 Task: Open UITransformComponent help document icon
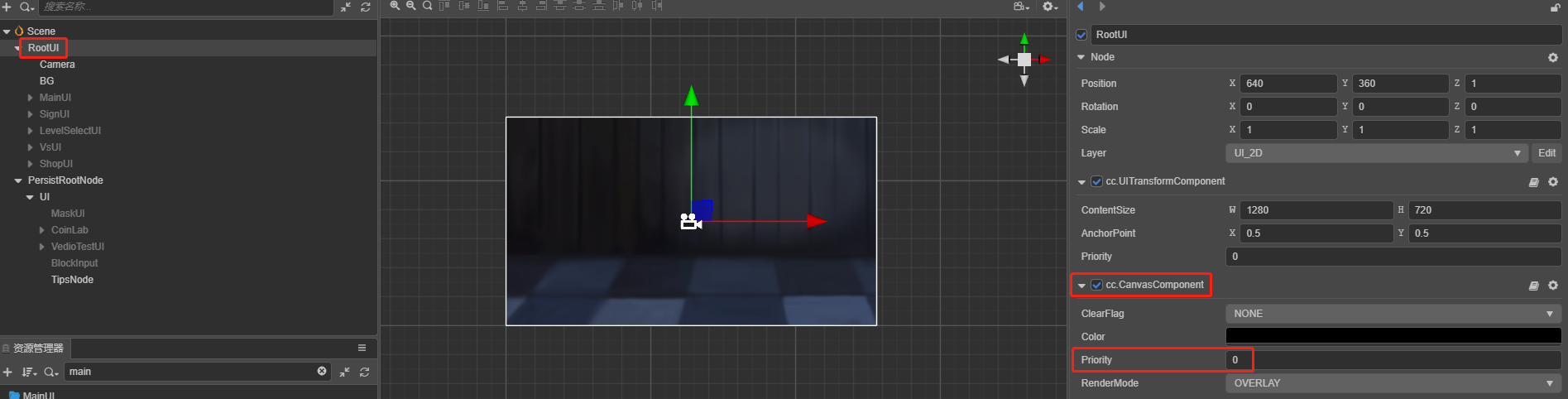1533,182
